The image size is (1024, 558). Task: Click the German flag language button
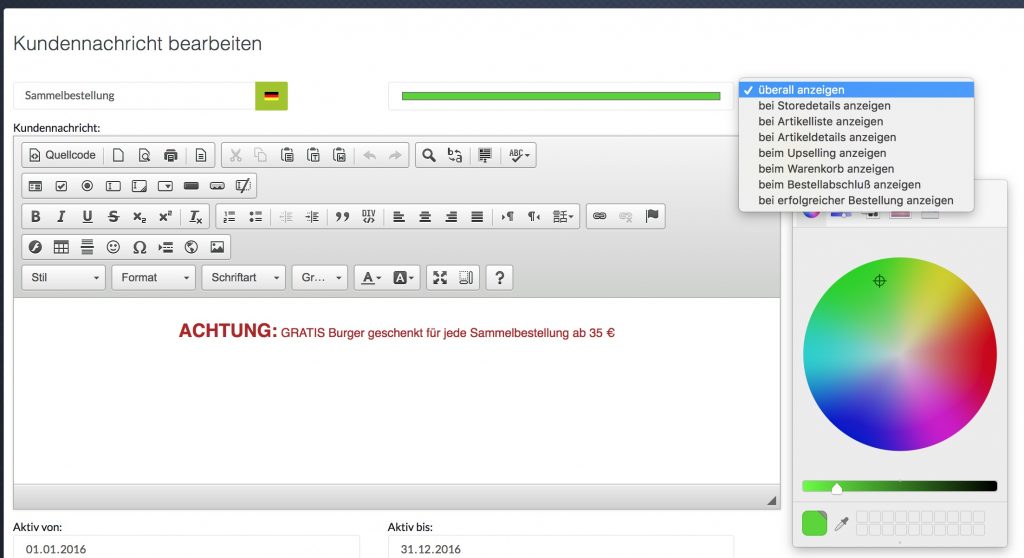(271, 96)
